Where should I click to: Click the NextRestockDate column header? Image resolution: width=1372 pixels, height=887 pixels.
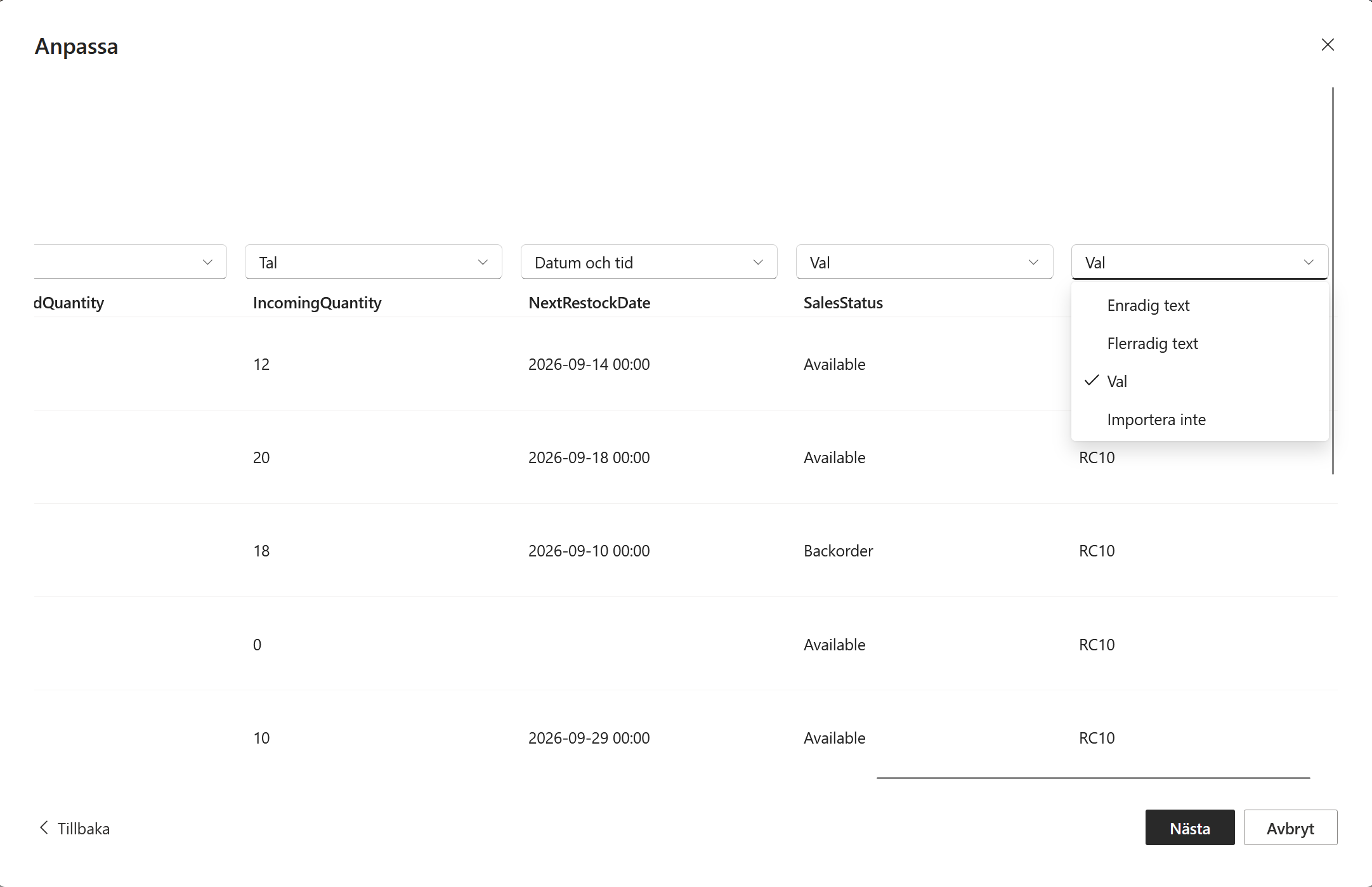(589, 303)
